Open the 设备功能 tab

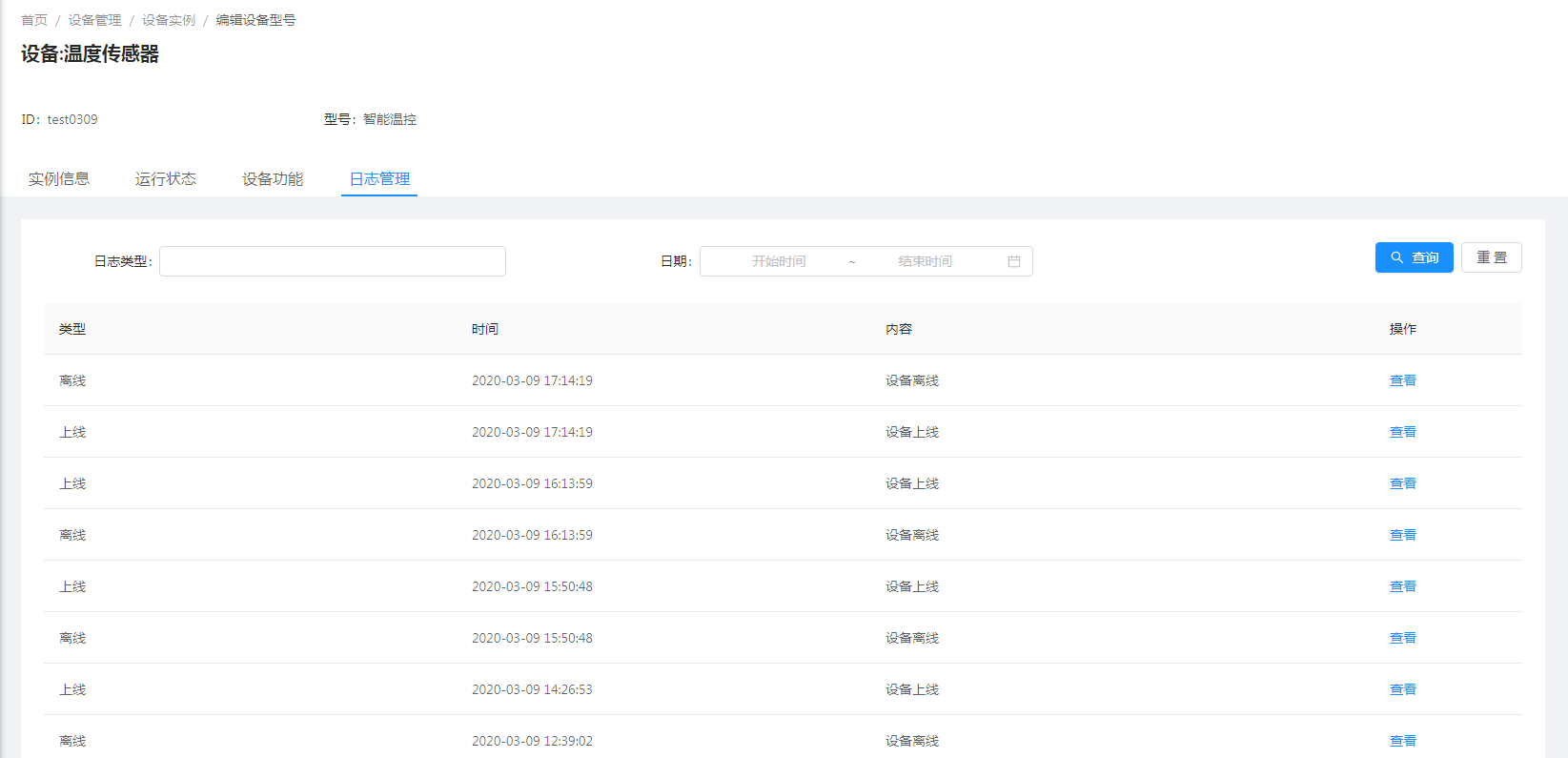[273, 179]
